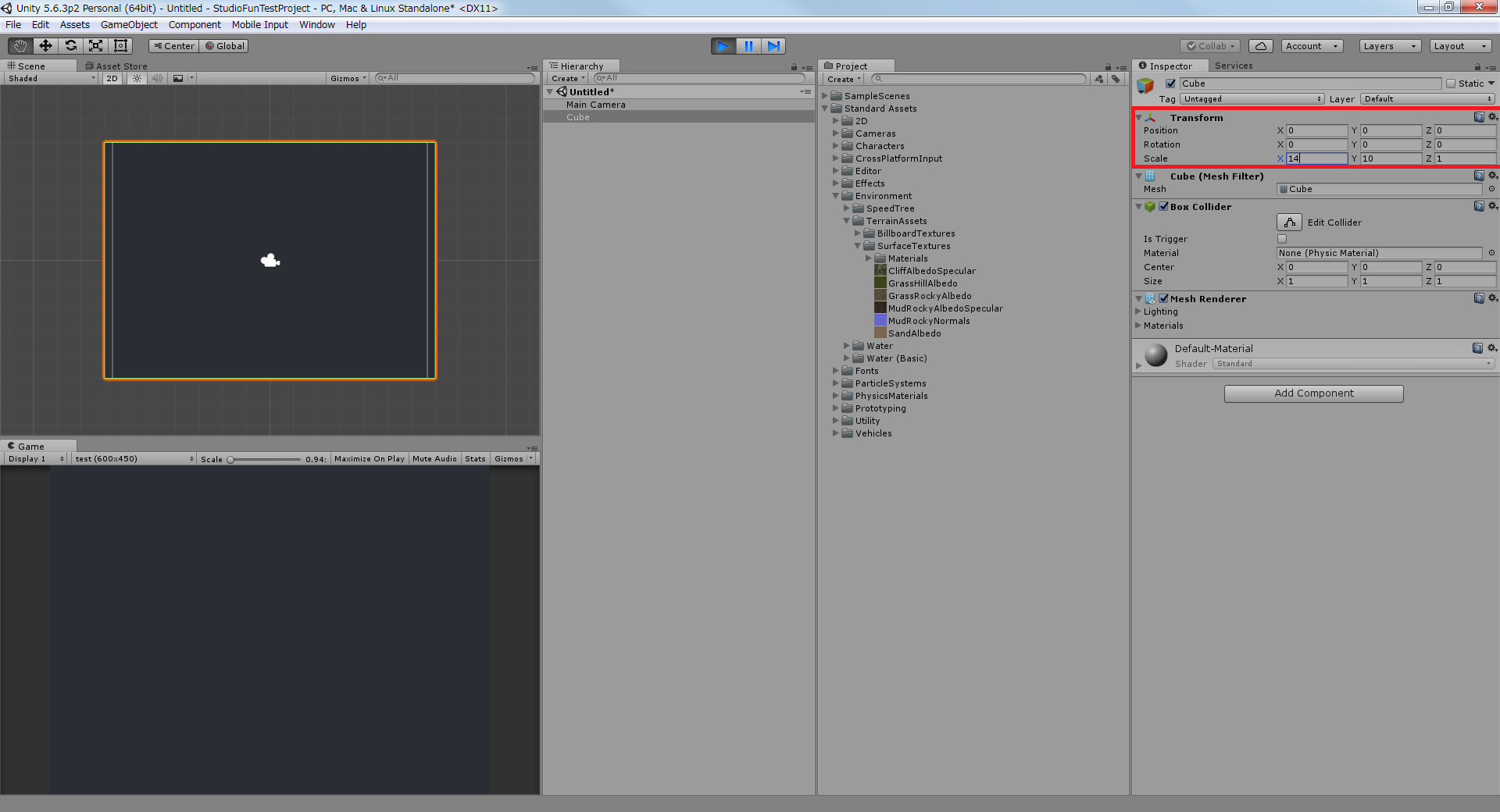Screen dimensions: 1500x812
Task: Toggle Global handle rotation
Action: [x=225, y=46]
